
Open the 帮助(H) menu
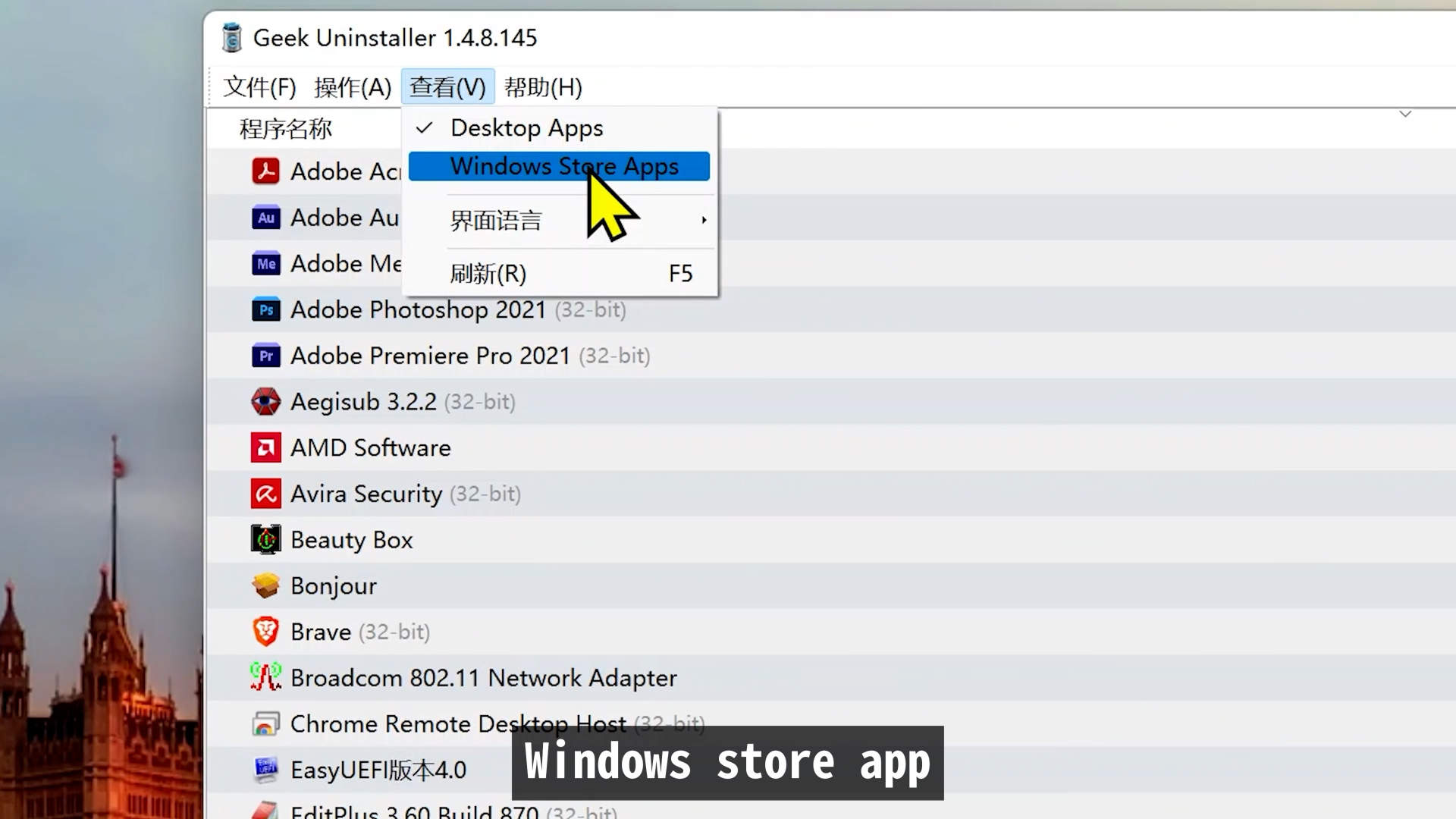click(x=543, y=87)
